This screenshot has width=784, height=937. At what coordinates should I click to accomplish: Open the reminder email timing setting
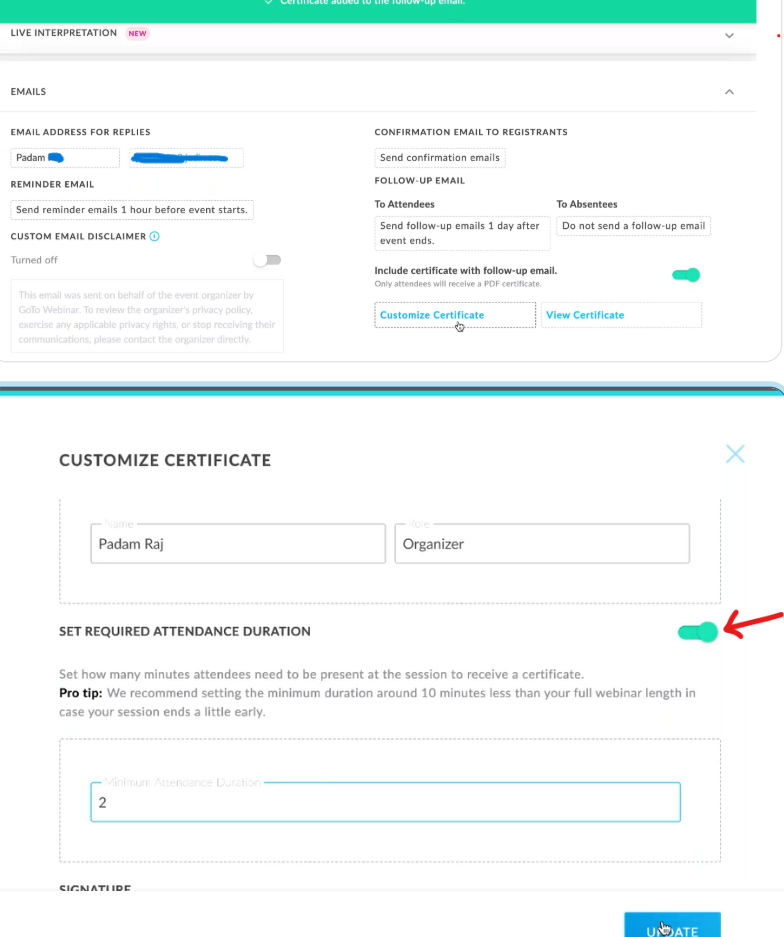click(x=132, y=210)
